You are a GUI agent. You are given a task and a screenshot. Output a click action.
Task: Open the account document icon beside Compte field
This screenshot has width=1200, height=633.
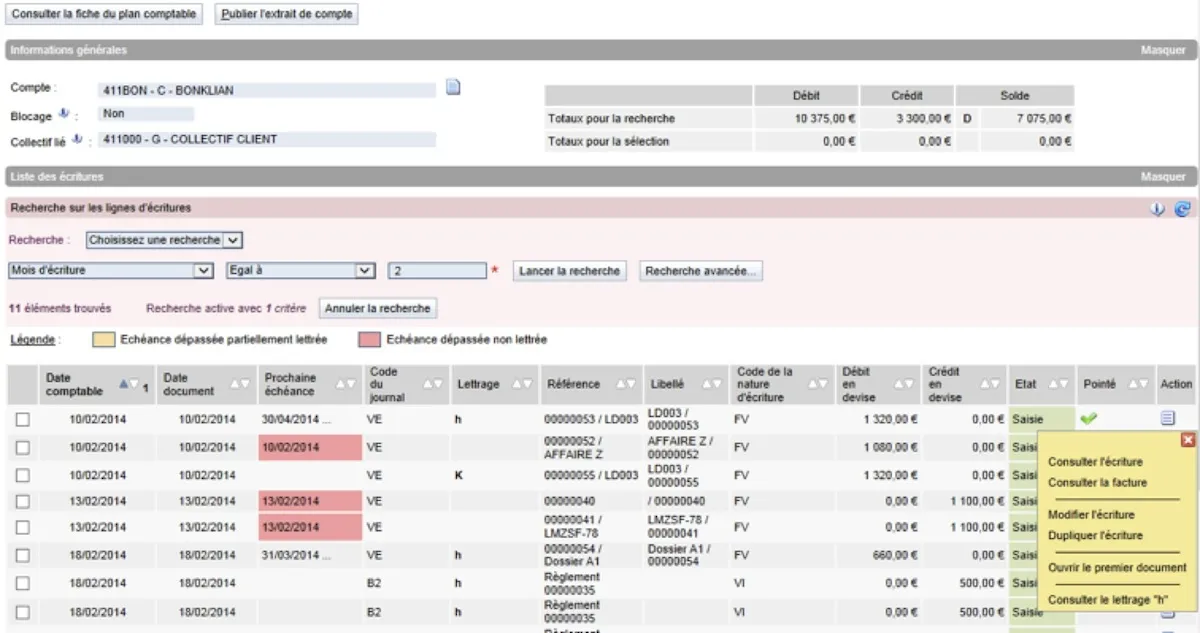pyautogui.click(x=453, y=88)
